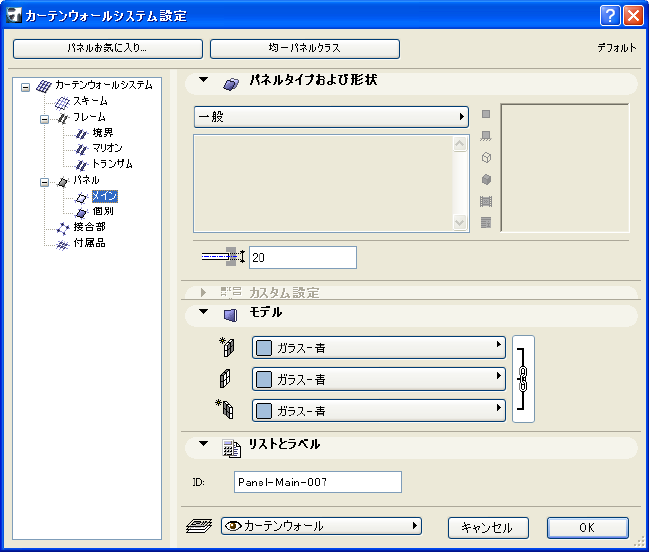Select 接合部 tree item

[89, 227]
